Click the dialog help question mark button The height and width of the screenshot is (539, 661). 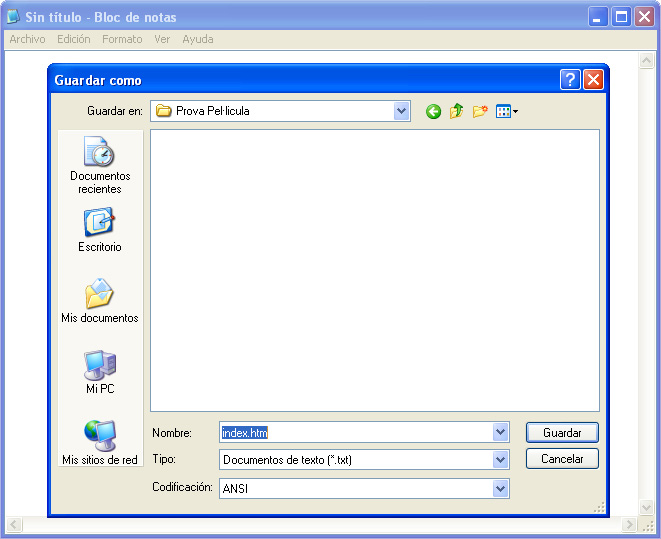point(570,80)
